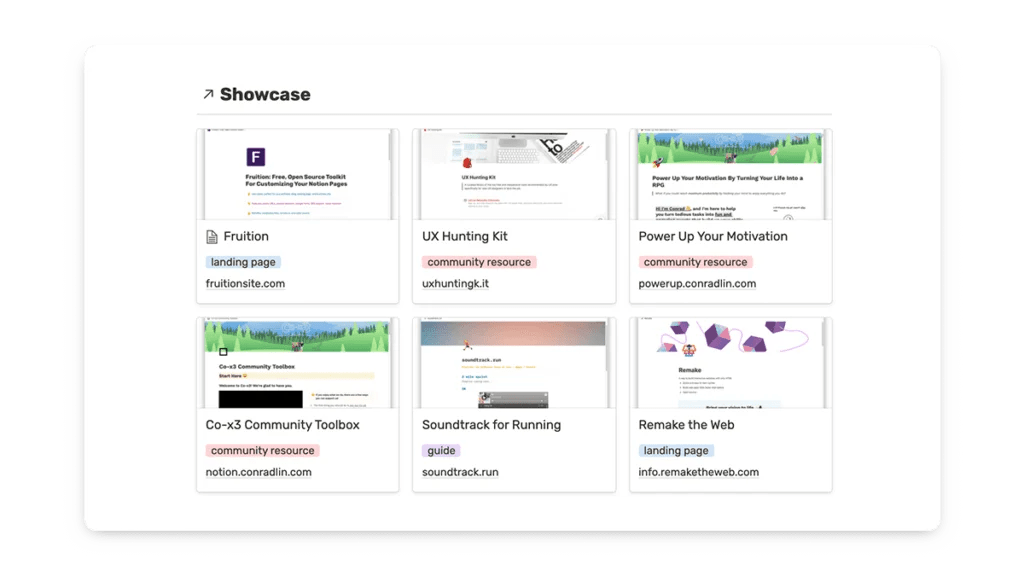
Task: Open Remake the Web thumbnail
Action: pyautogui.click(x=731, y=363)
